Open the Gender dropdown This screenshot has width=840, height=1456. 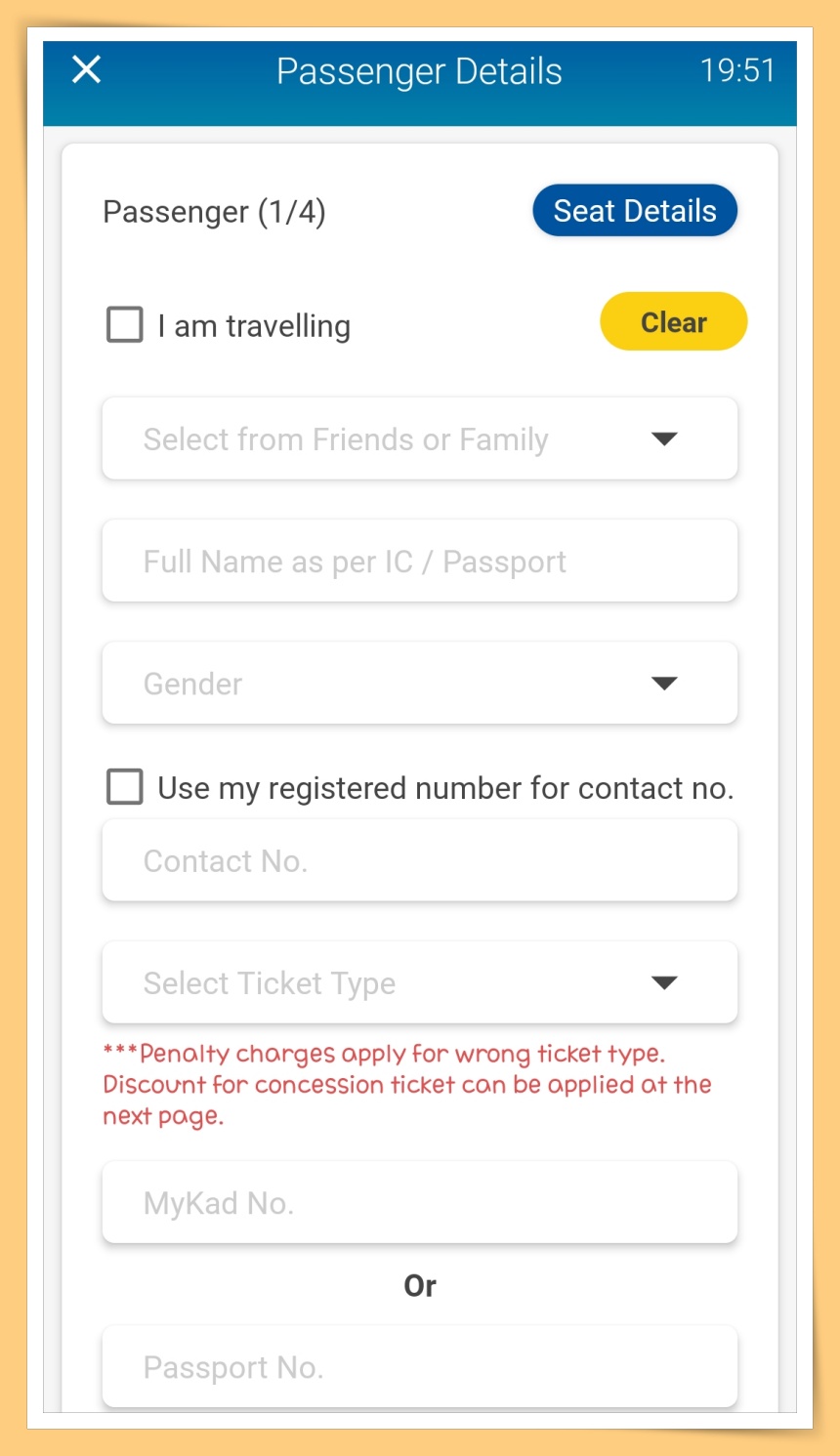[391, 684]
